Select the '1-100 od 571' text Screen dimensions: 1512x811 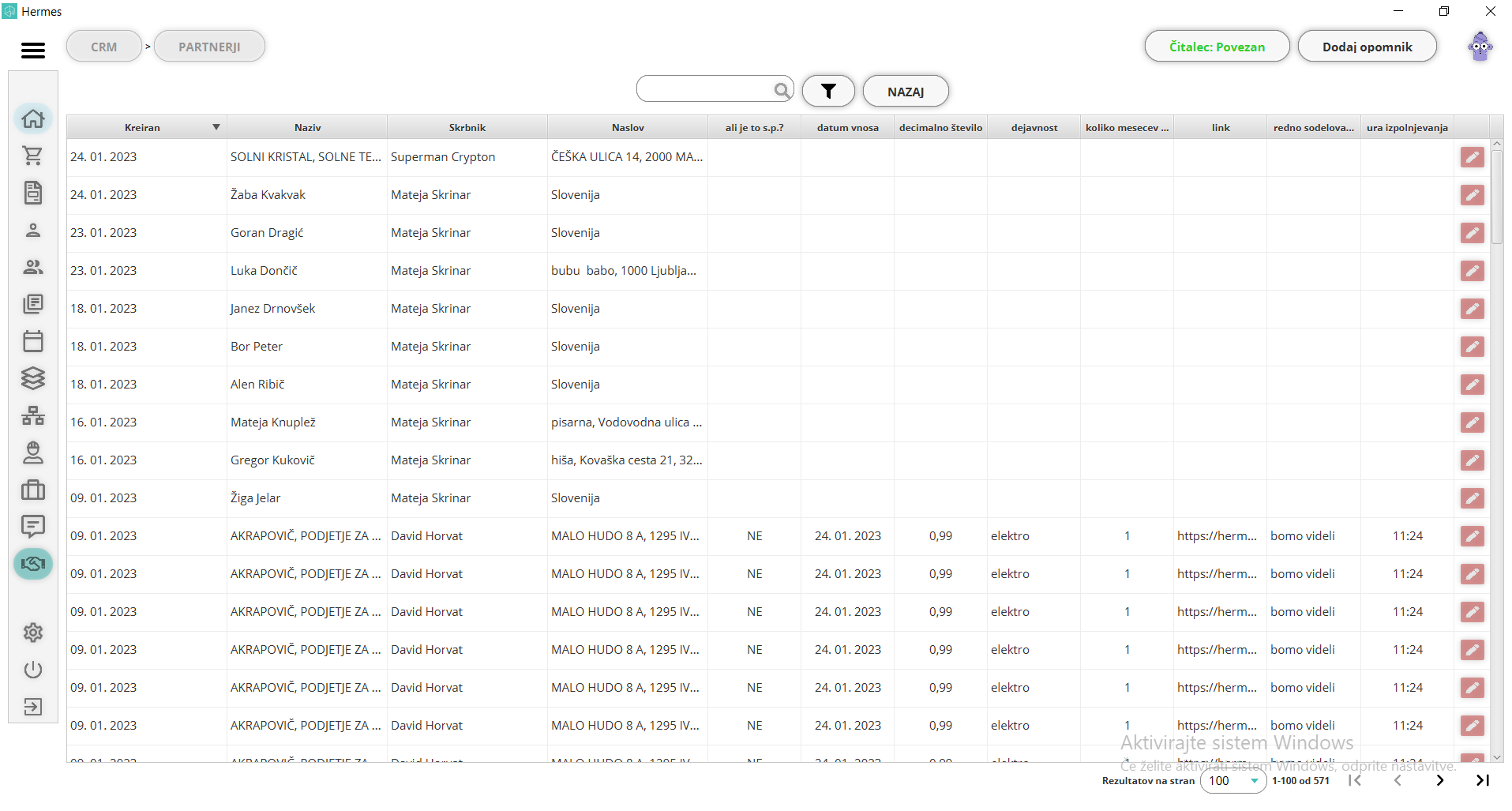coord(1300,780)
